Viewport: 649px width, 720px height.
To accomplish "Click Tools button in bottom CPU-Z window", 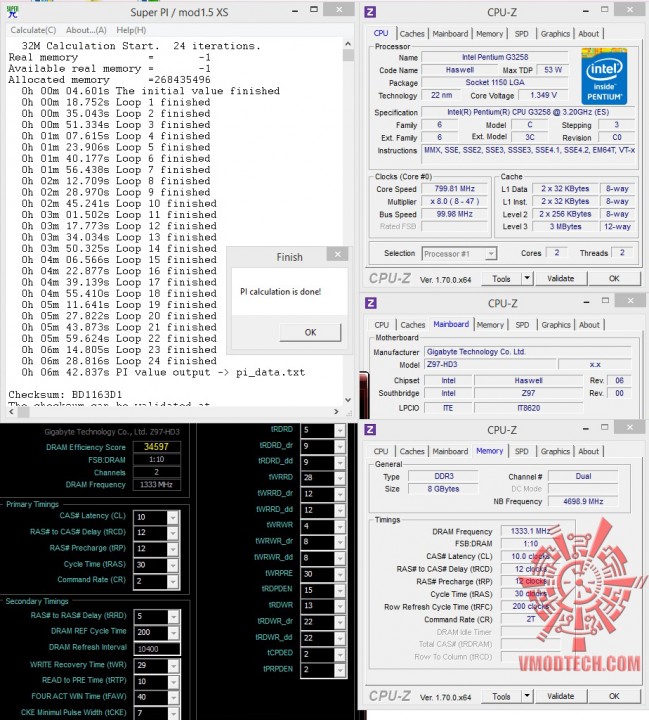I will (502, 697).
